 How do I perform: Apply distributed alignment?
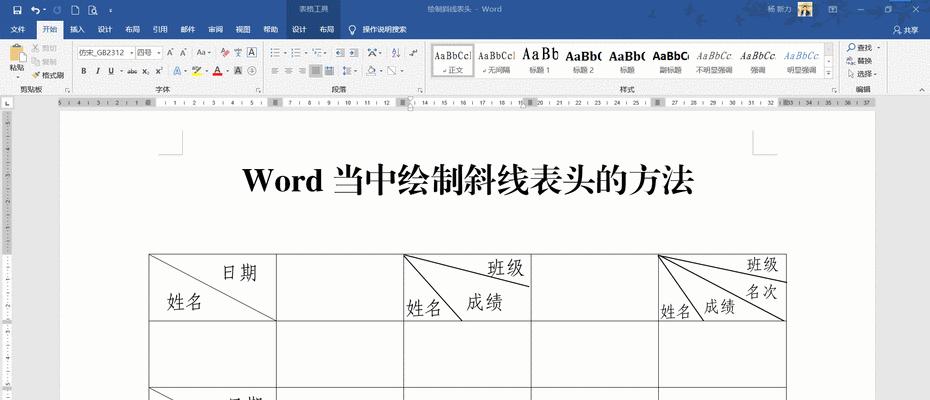(329, 71)
